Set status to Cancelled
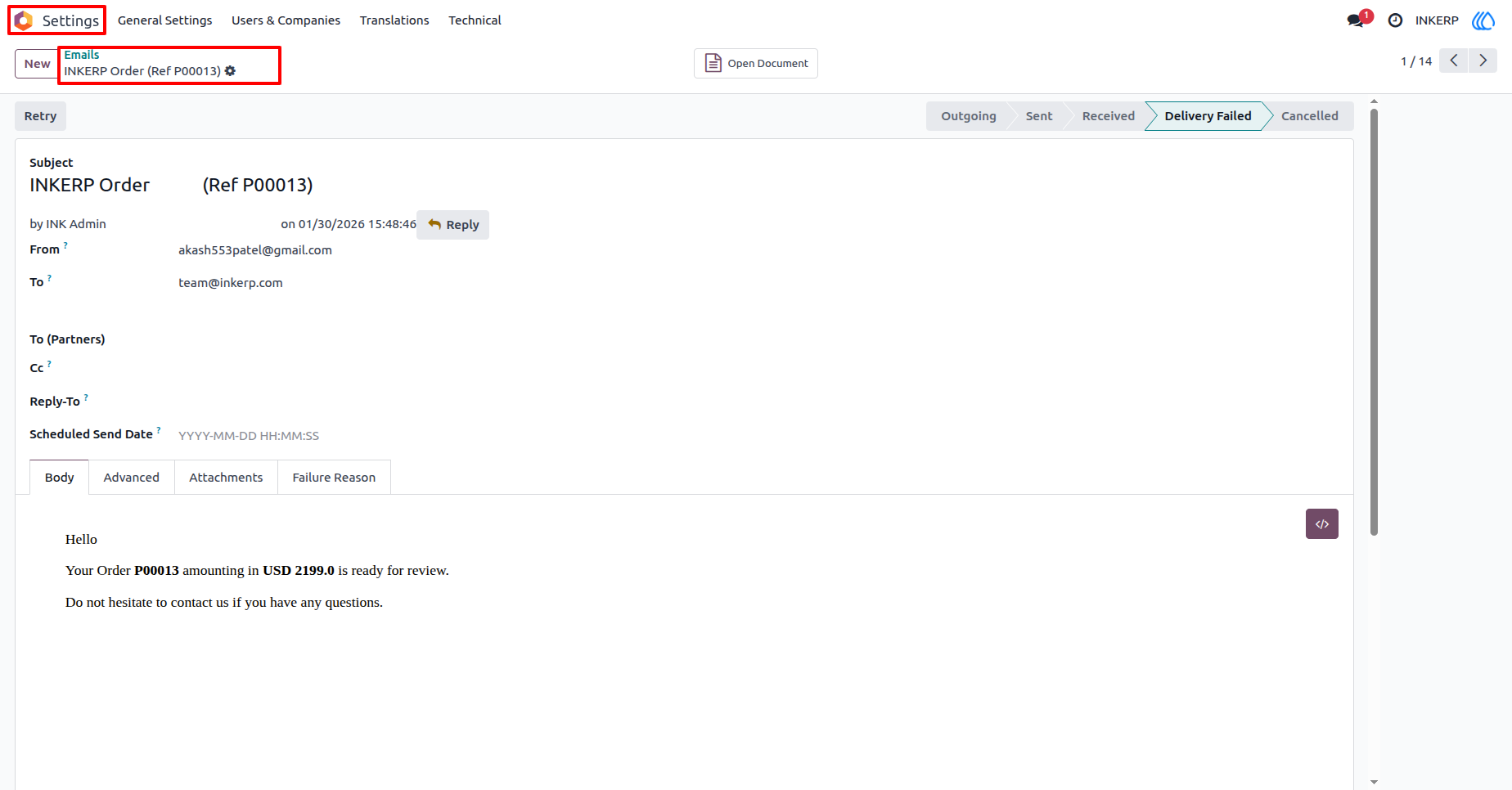Screen dimensions: 1512x790 pos(1309,116)
